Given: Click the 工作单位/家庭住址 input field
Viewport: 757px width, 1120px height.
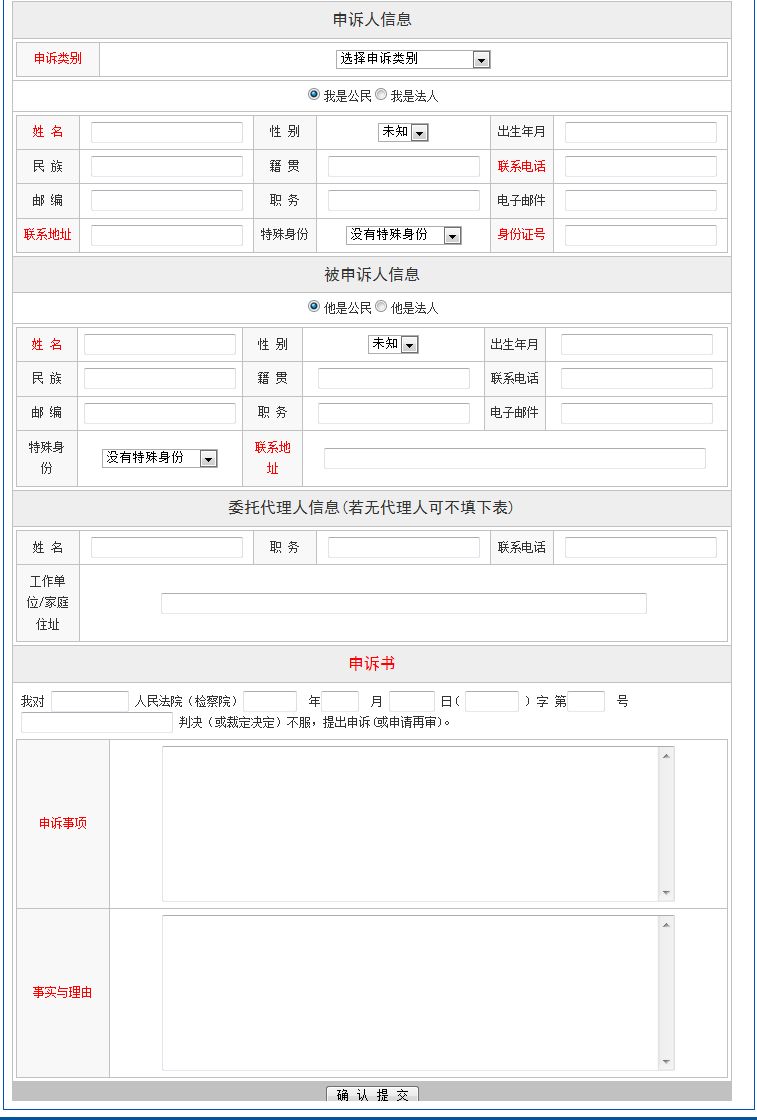Looking at the screenshot, I should 403,603.
